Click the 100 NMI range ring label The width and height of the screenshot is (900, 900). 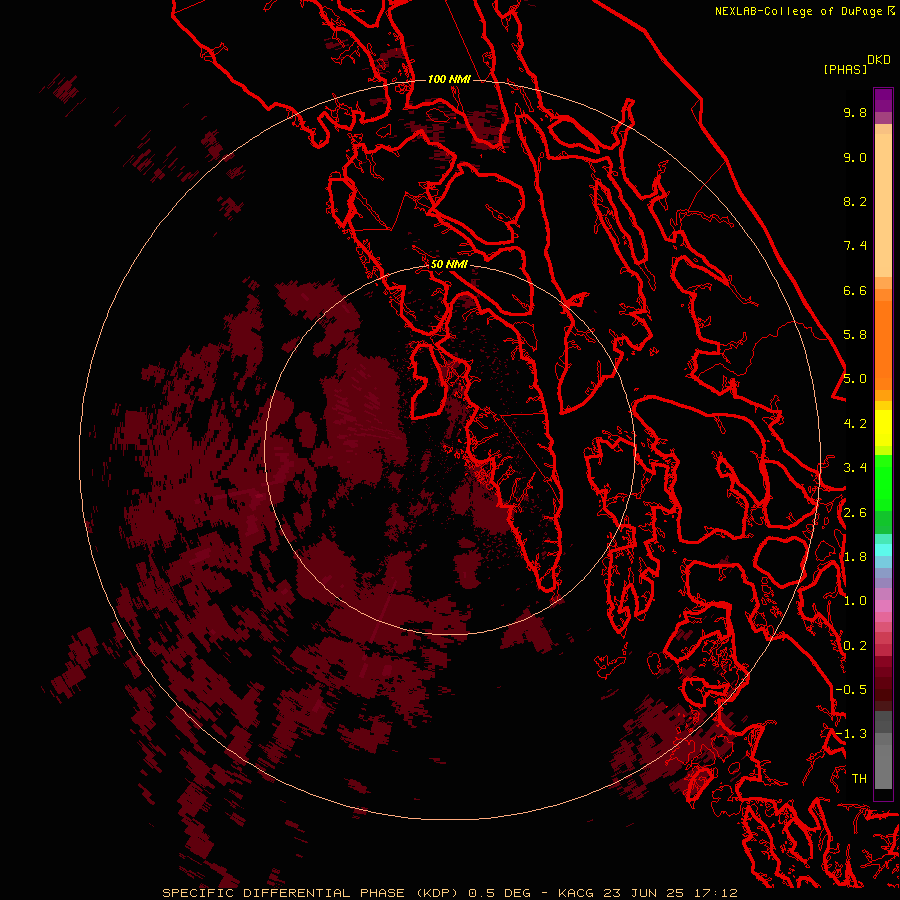pyautogui.click(x=449, y=79)
